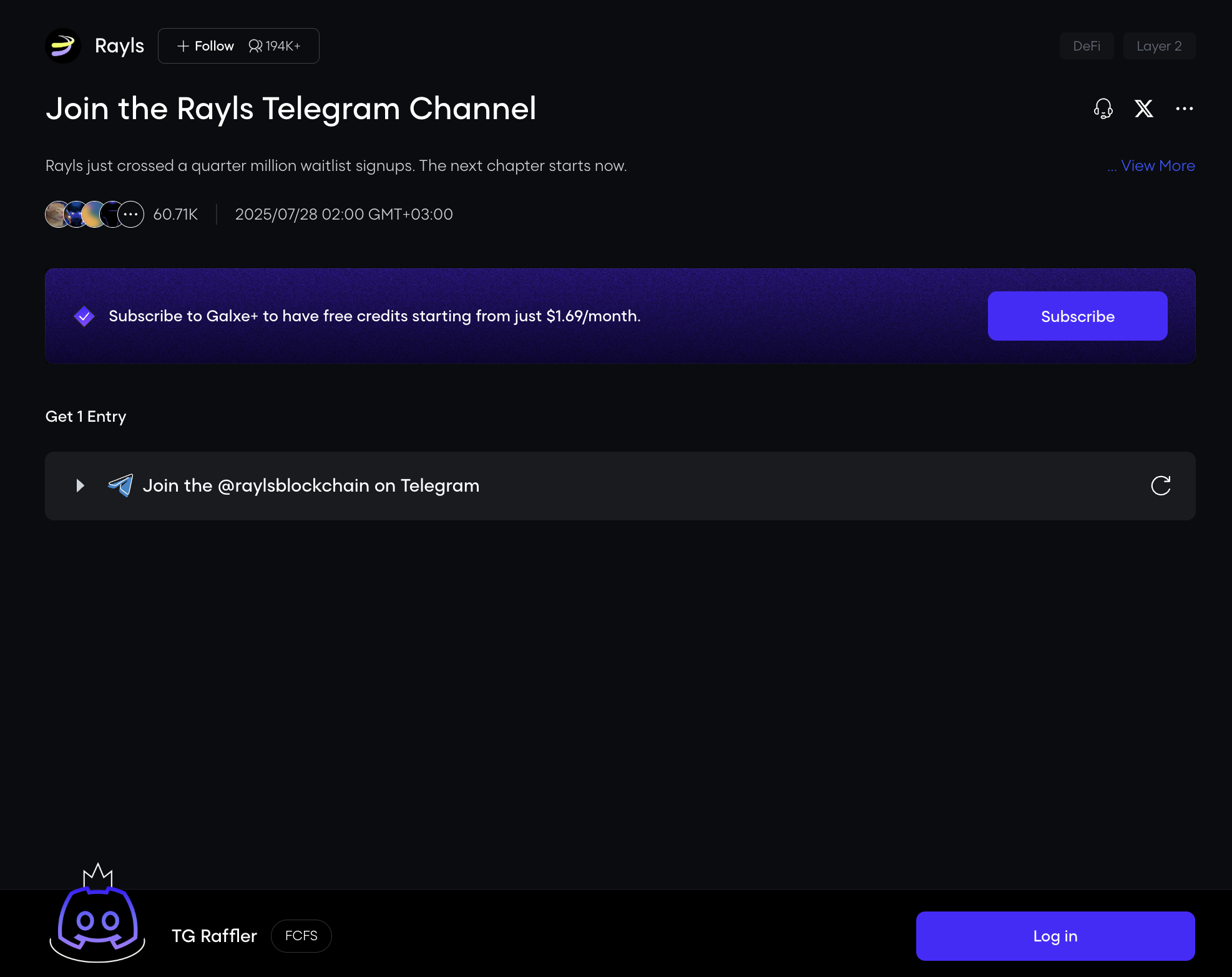The height and width of the screenshot is (977, 1232).
Task: Select the Join the Rayls Telegram Channel heading
Action: tap(291, 109)
